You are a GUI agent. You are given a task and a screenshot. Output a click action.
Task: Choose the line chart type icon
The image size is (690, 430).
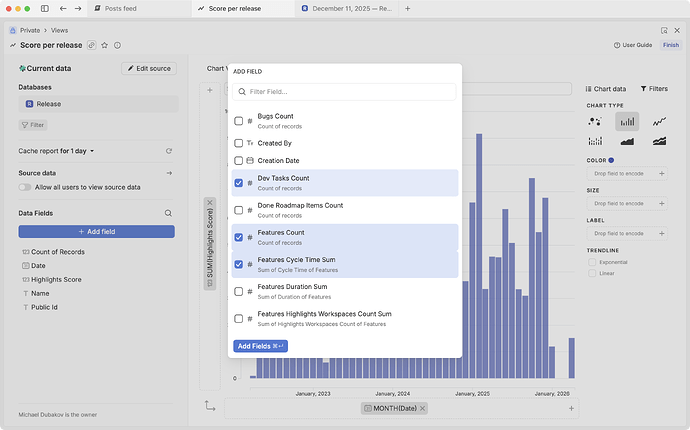(x=659, y=121)
